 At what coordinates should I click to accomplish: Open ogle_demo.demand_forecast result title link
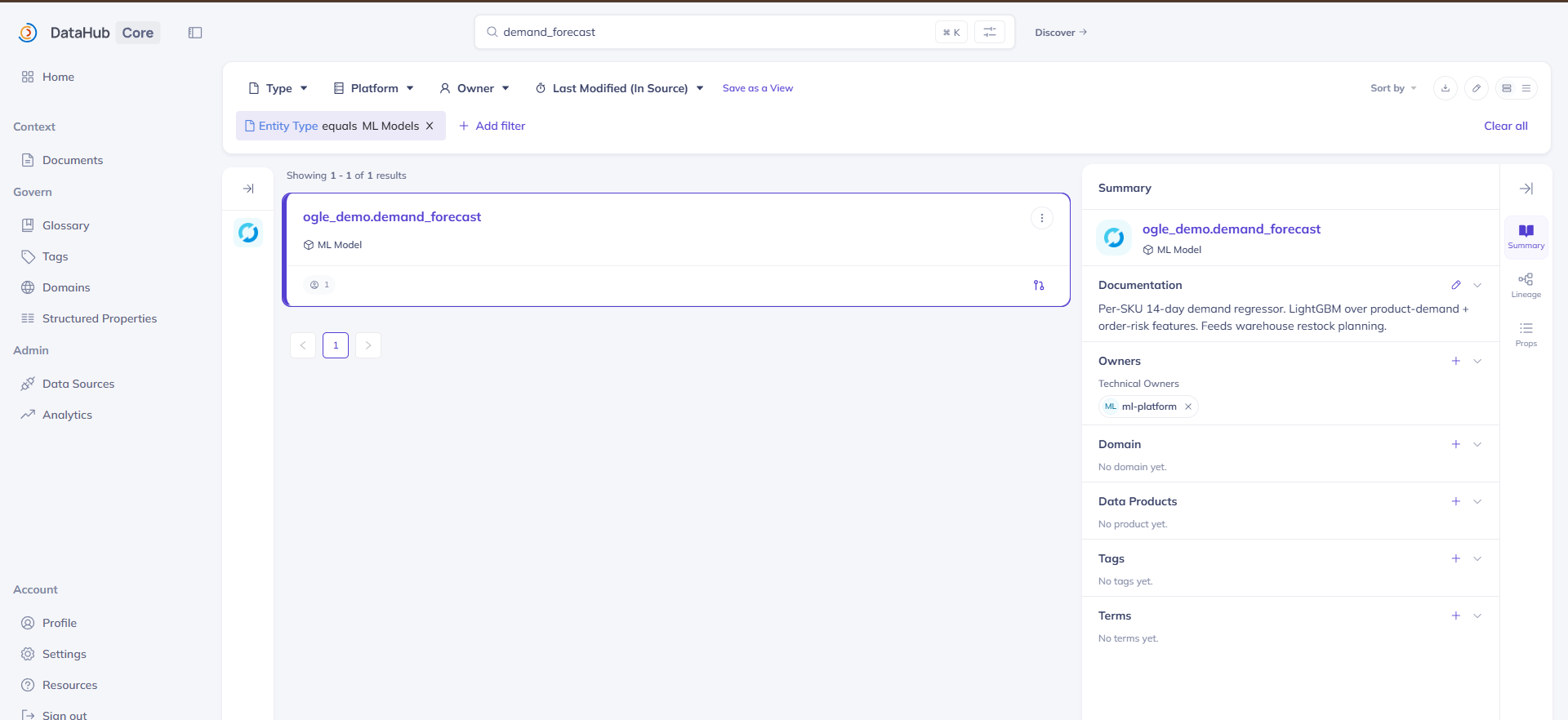click(392, 216)
